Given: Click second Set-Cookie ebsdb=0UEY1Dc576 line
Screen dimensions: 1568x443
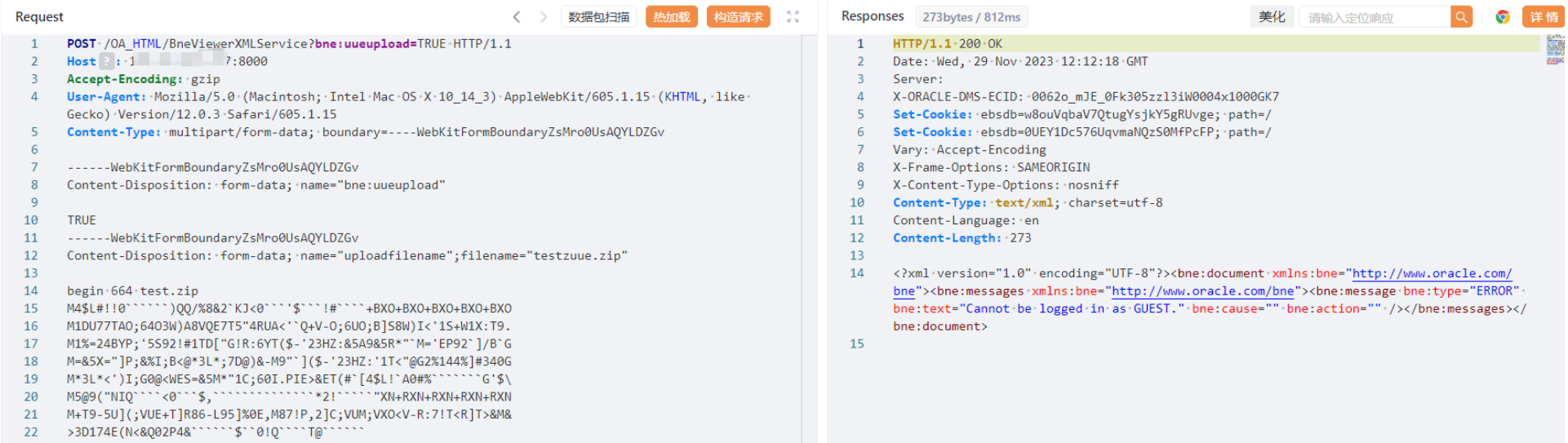Looking at the screenshot, I should (x=1082, y=132).
